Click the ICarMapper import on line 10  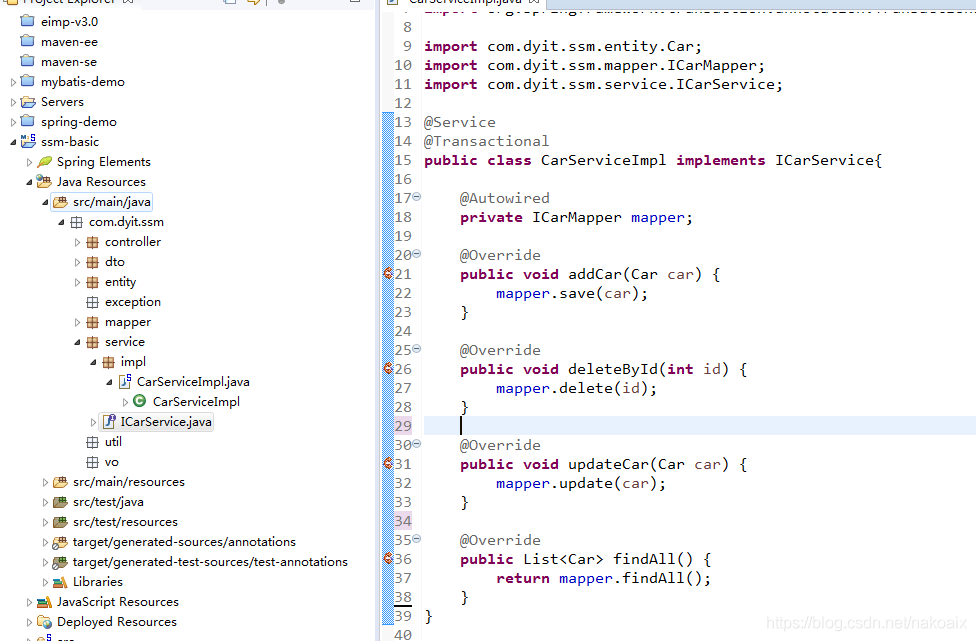coord(594,65)
